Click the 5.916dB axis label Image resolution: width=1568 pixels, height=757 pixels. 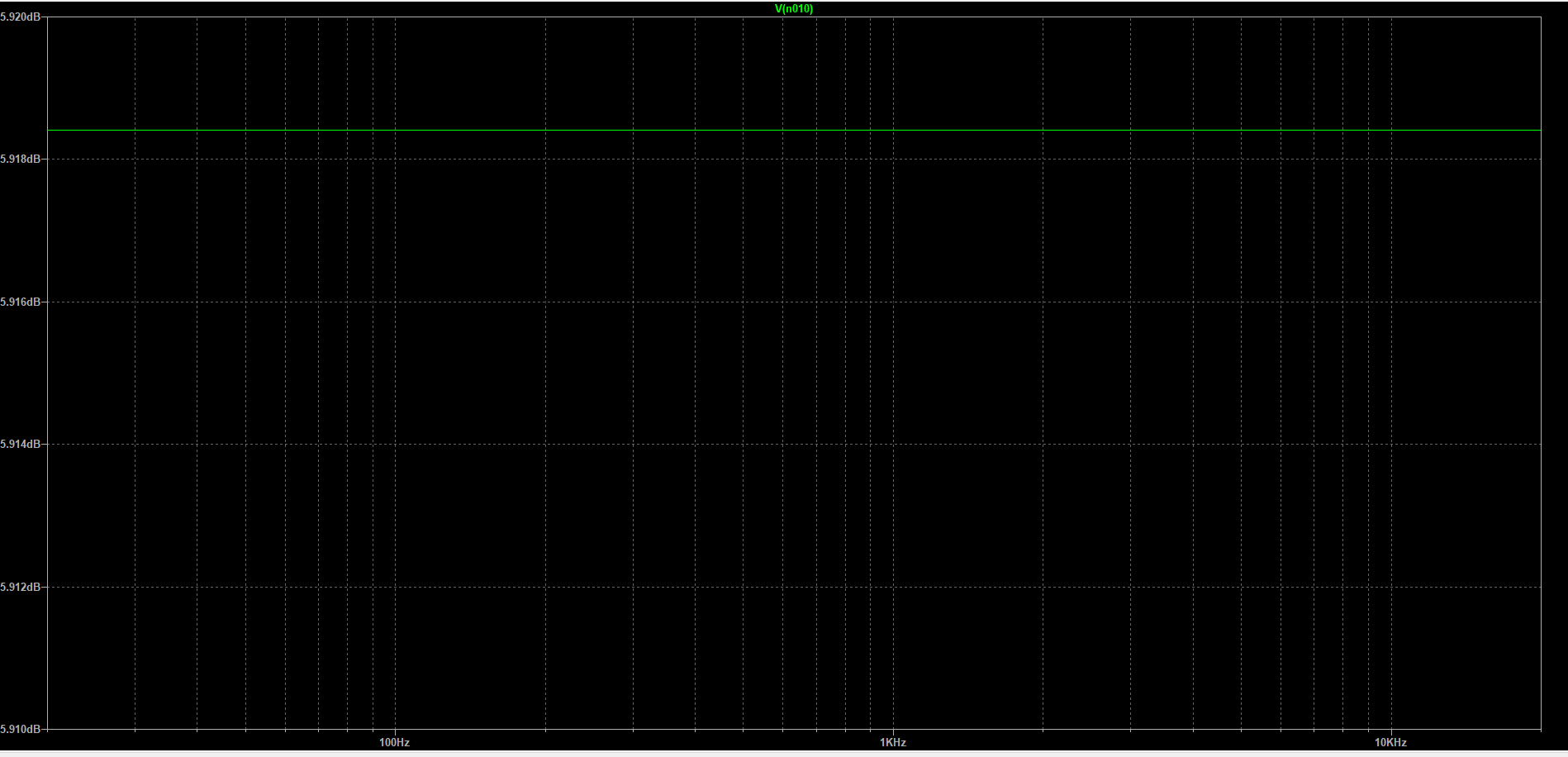21,302
